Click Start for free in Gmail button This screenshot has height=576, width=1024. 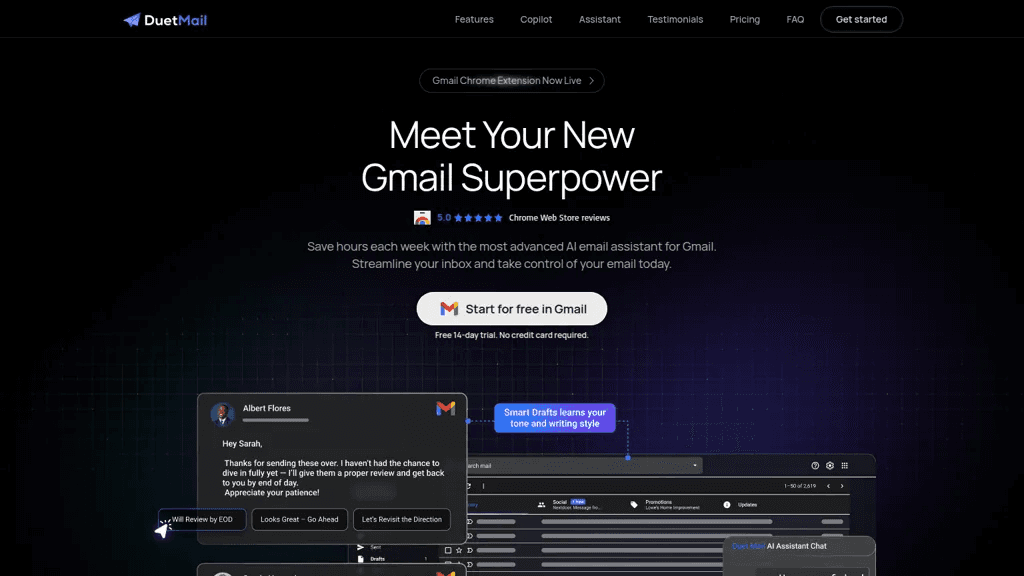pos(512,309)
